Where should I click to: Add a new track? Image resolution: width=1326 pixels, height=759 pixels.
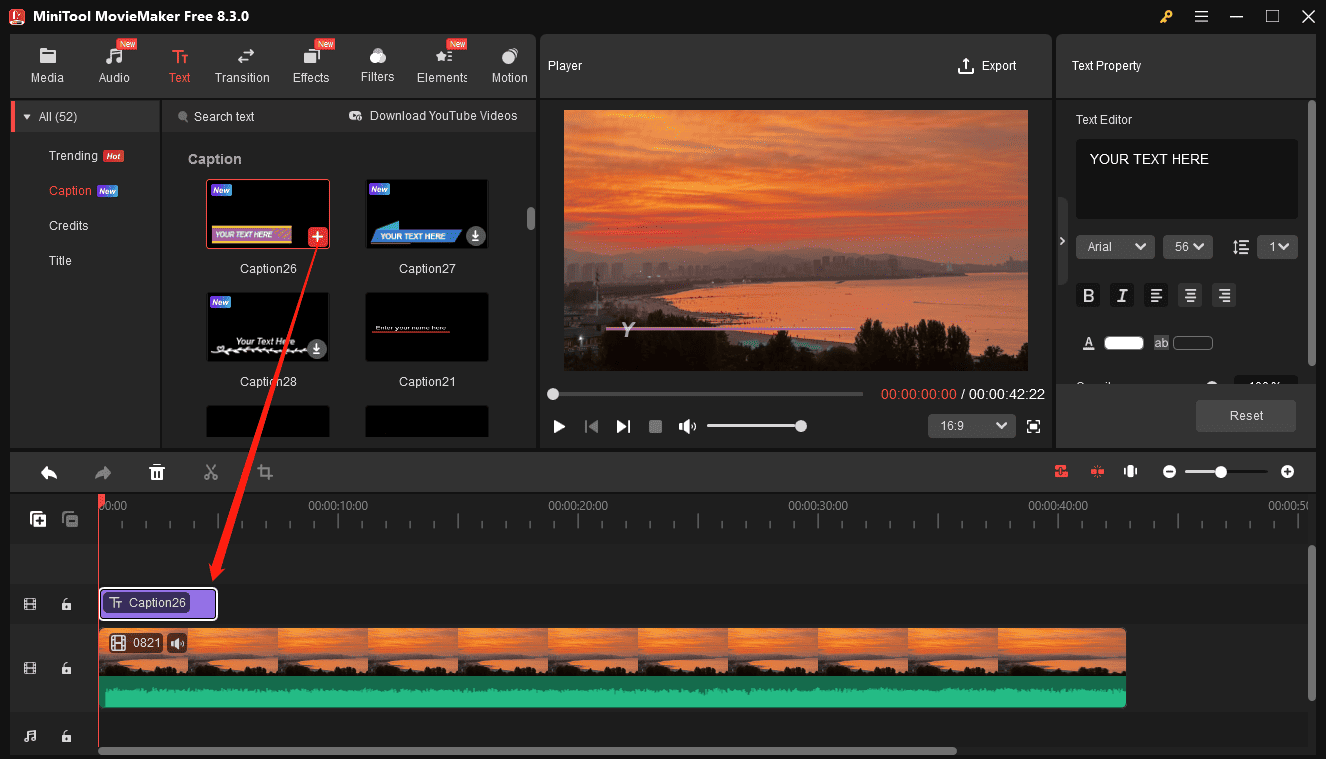38,519
